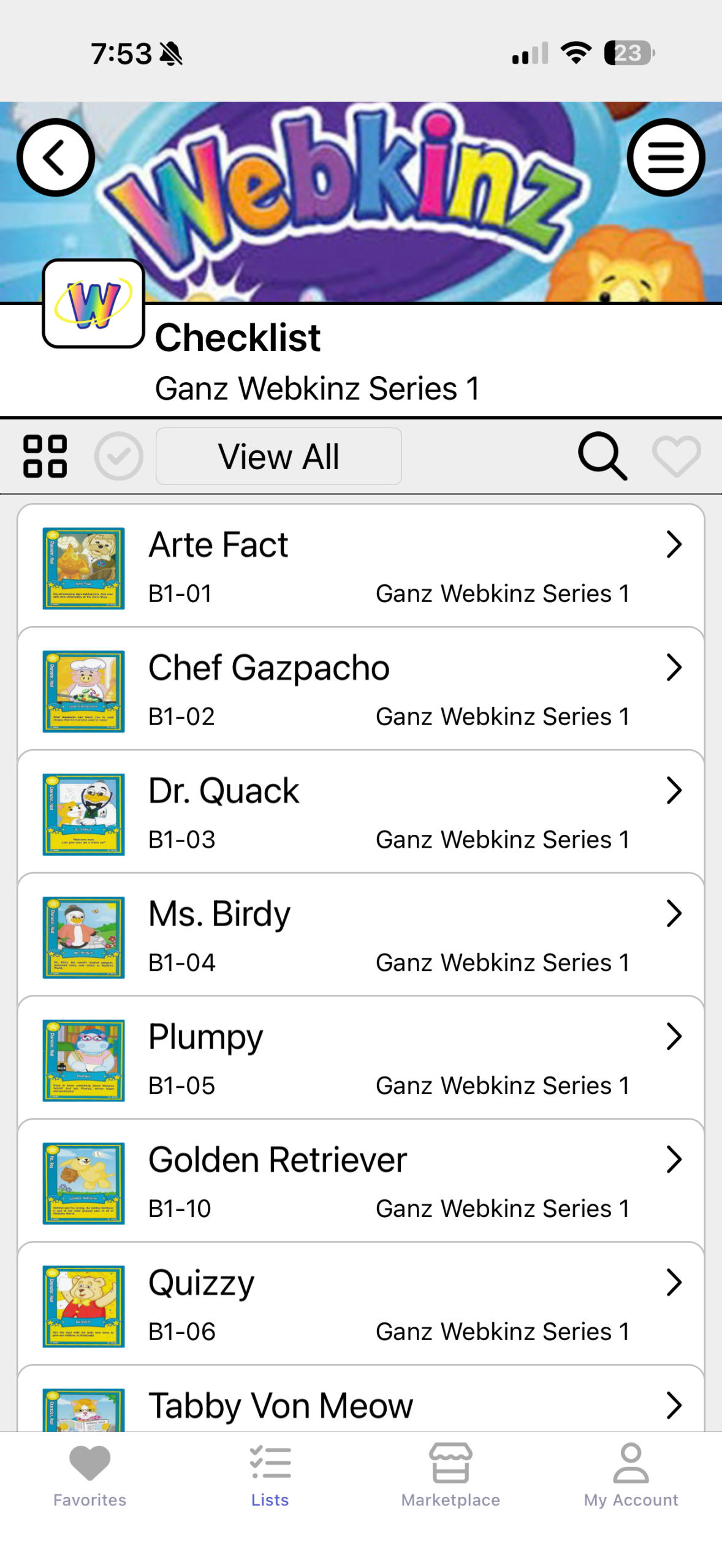Open the hamburger menu

click(x=666, y=157)
